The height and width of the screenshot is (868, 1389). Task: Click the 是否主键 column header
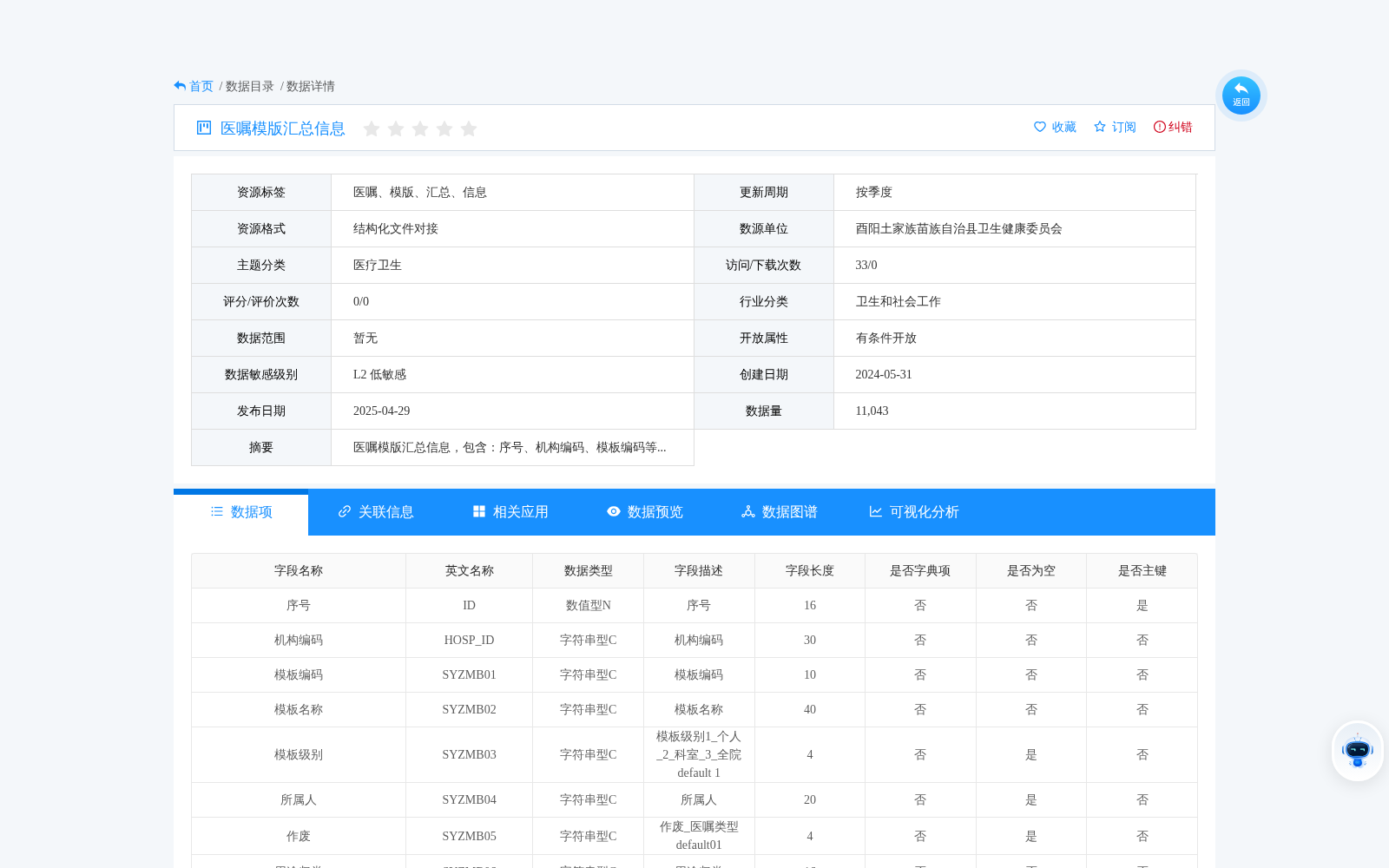(x=1142, y=570)
